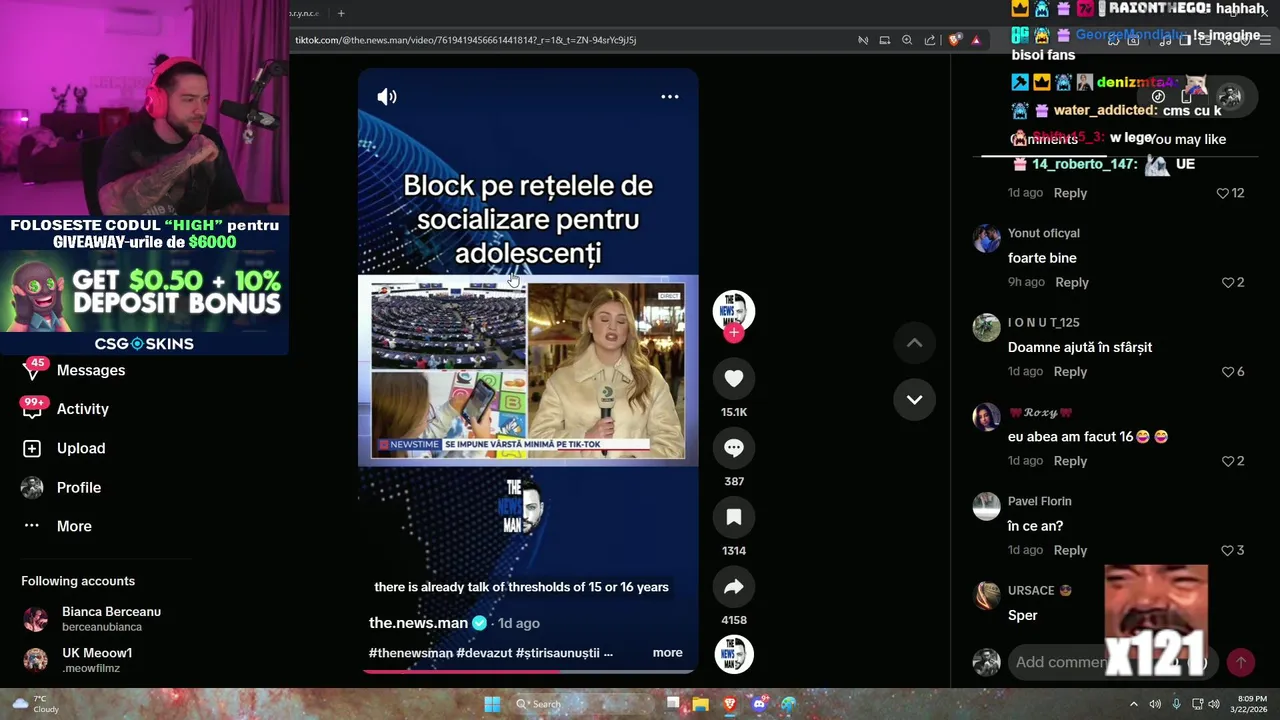
Task: Click the Add comment input field
Action: point(1060,662)
